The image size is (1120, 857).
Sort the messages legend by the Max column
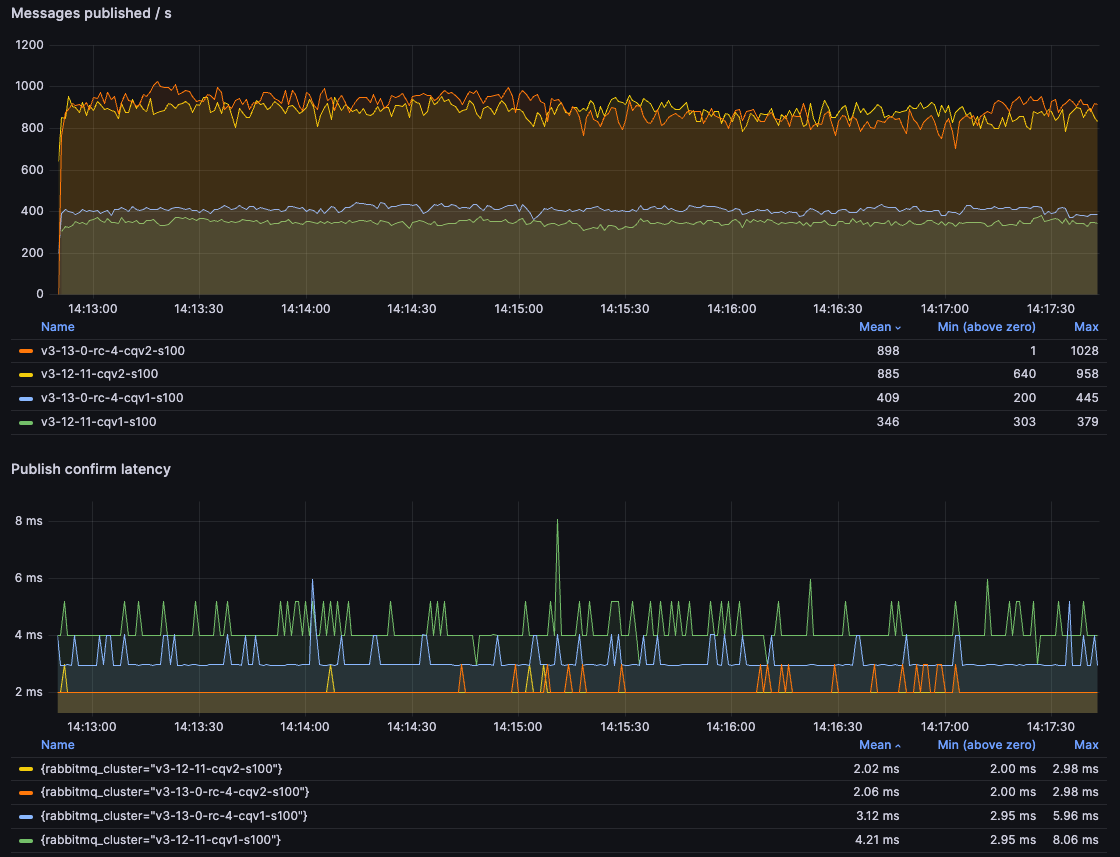coord(1086,327)
